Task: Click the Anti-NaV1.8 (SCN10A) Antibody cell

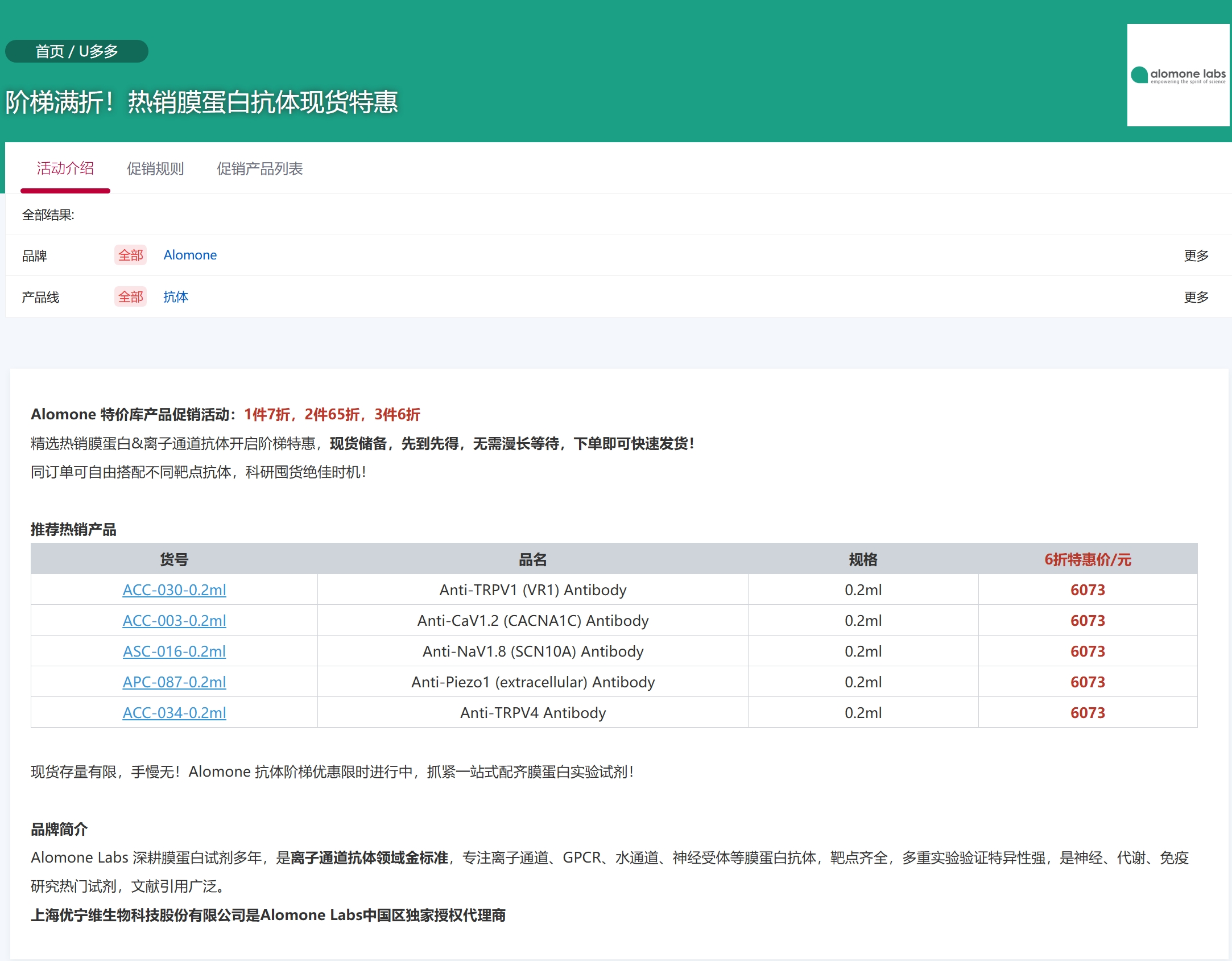Action: (x=533, y=651)
